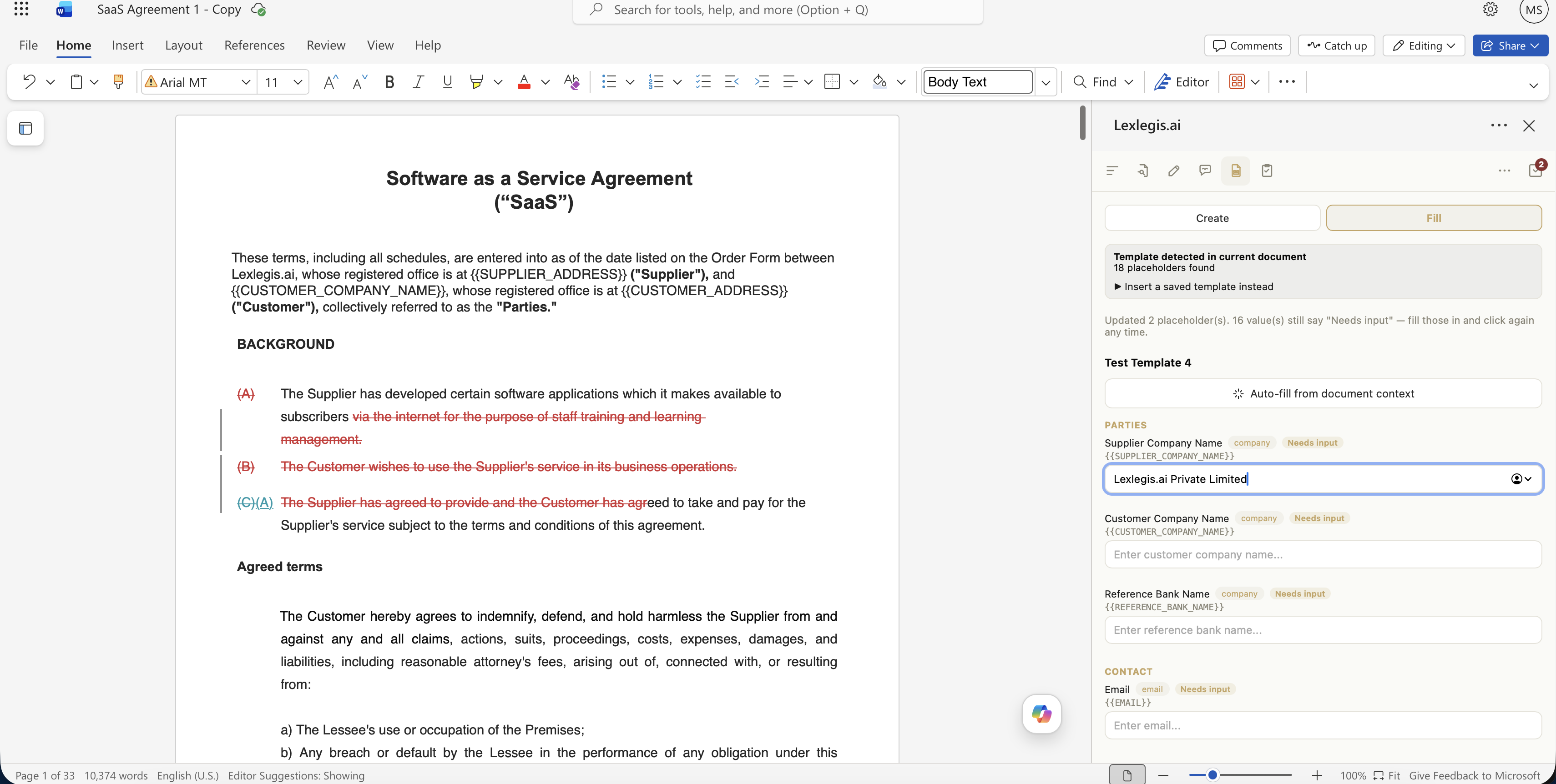Open more ribbon options ellipsis
The height and width of the screenshot is (784, 1556).
1287,81
